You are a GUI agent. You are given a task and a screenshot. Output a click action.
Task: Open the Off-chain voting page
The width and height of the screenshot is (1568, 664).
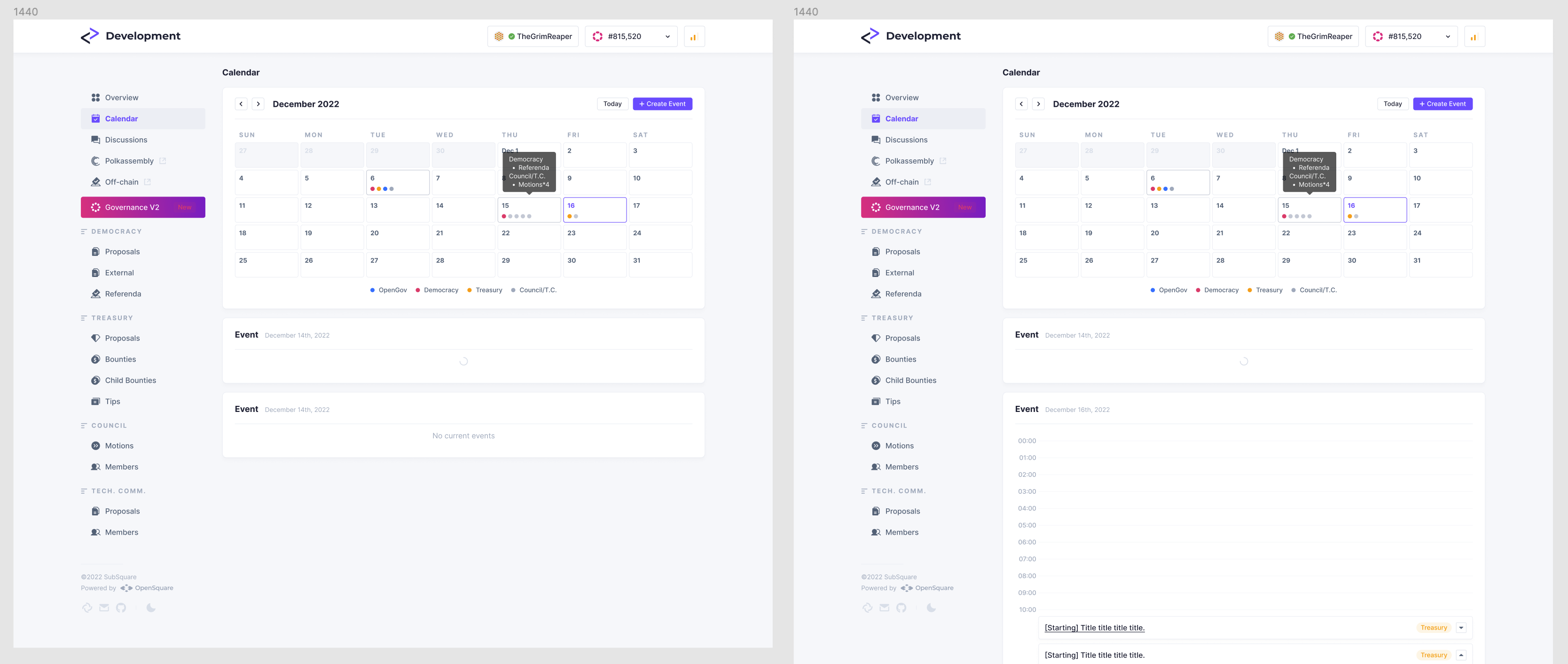click(x=122, y=182)
